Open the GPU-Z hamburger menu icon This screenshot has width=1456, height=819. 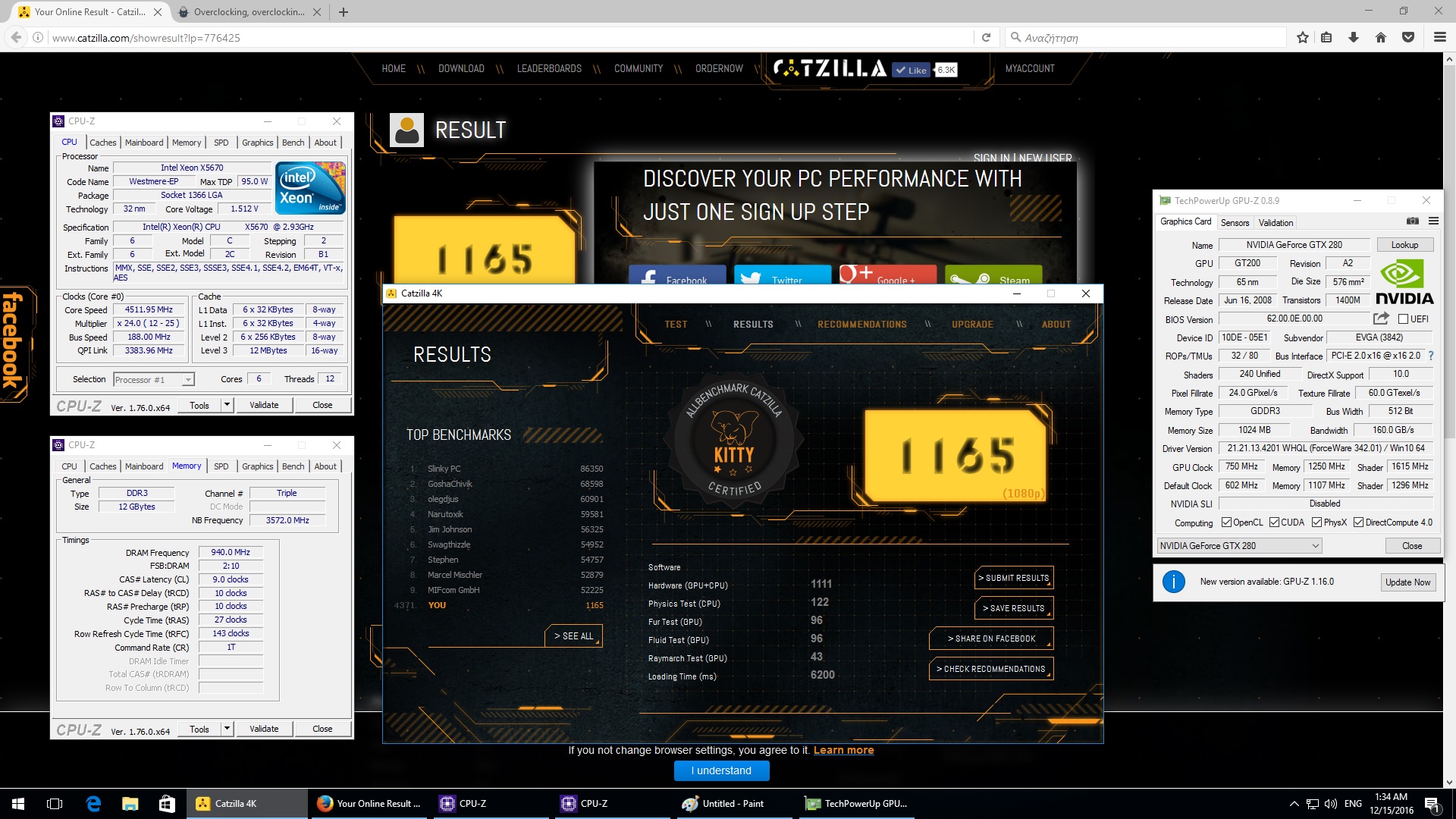pyautogui.click(x=1433, y=221)
